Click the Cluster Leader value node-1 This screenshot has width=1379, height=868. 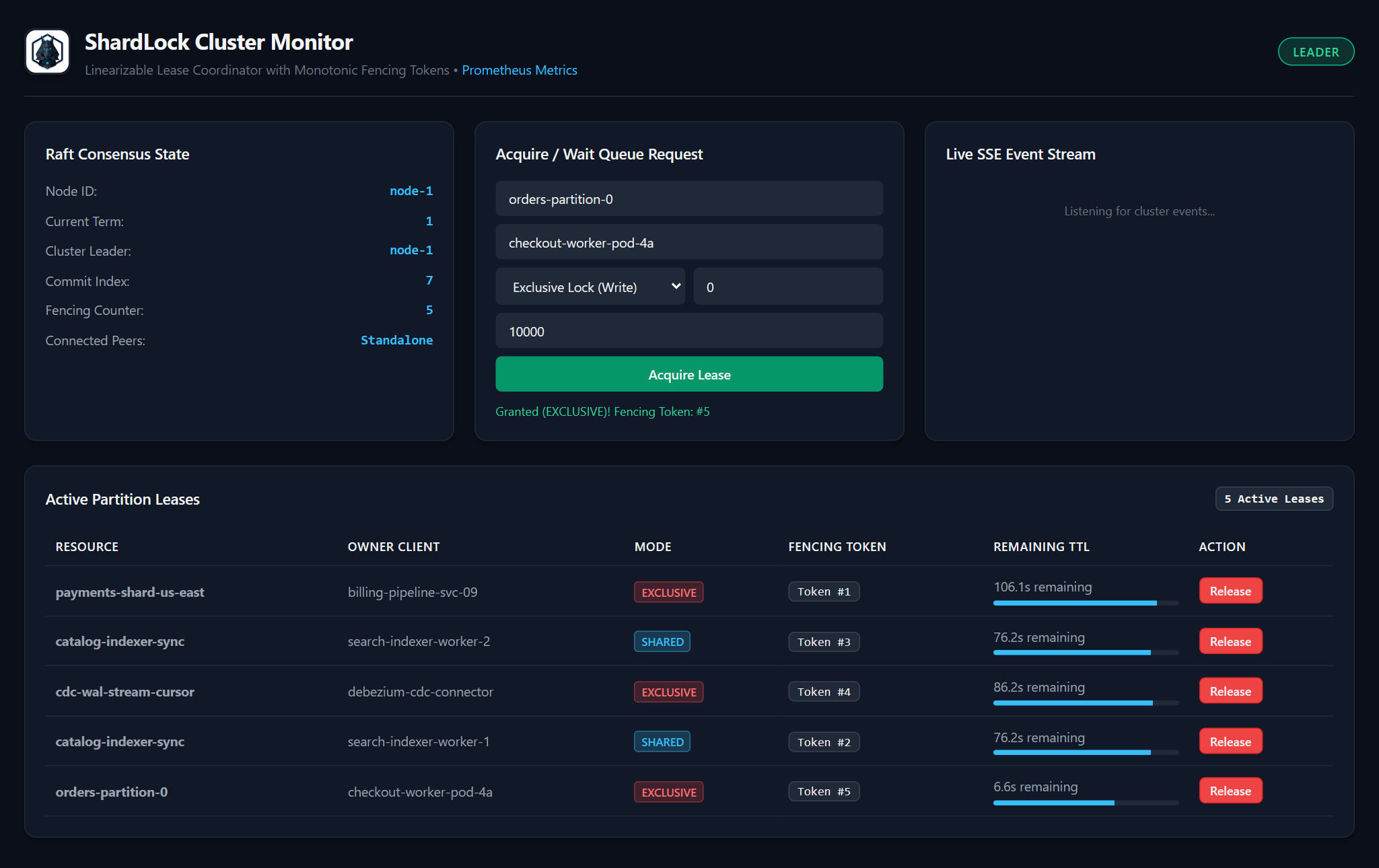411,250
